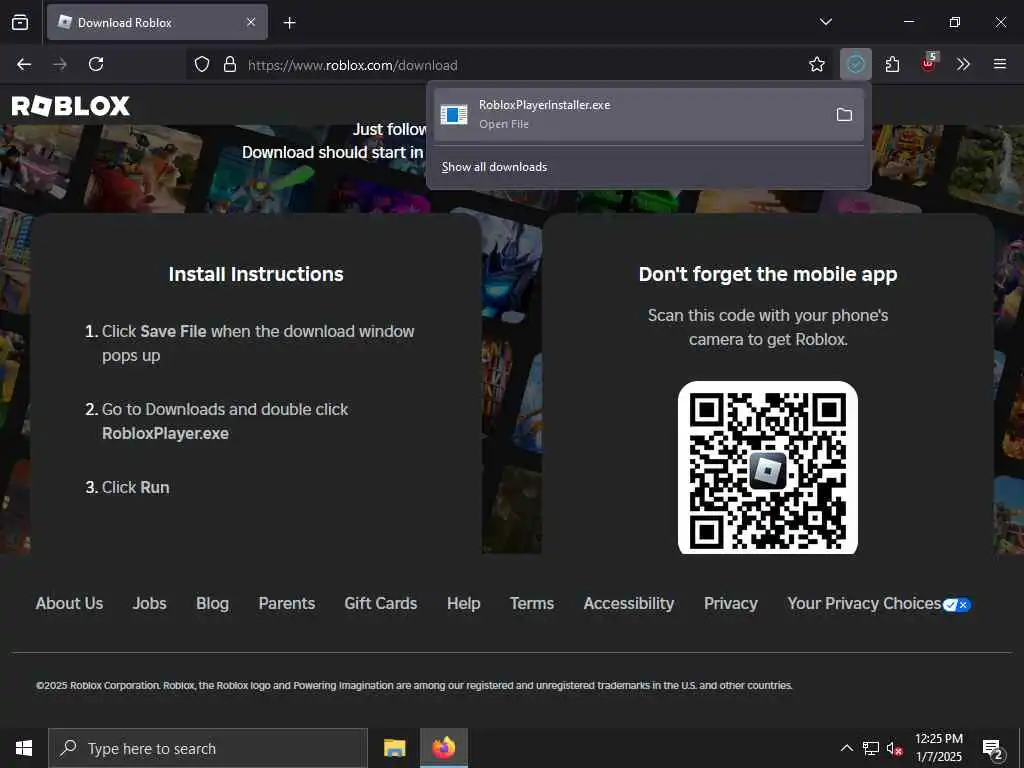Open the Blog footer link
The height and width of the screenshot is (768, 1024).
click(x=212, y=603)
